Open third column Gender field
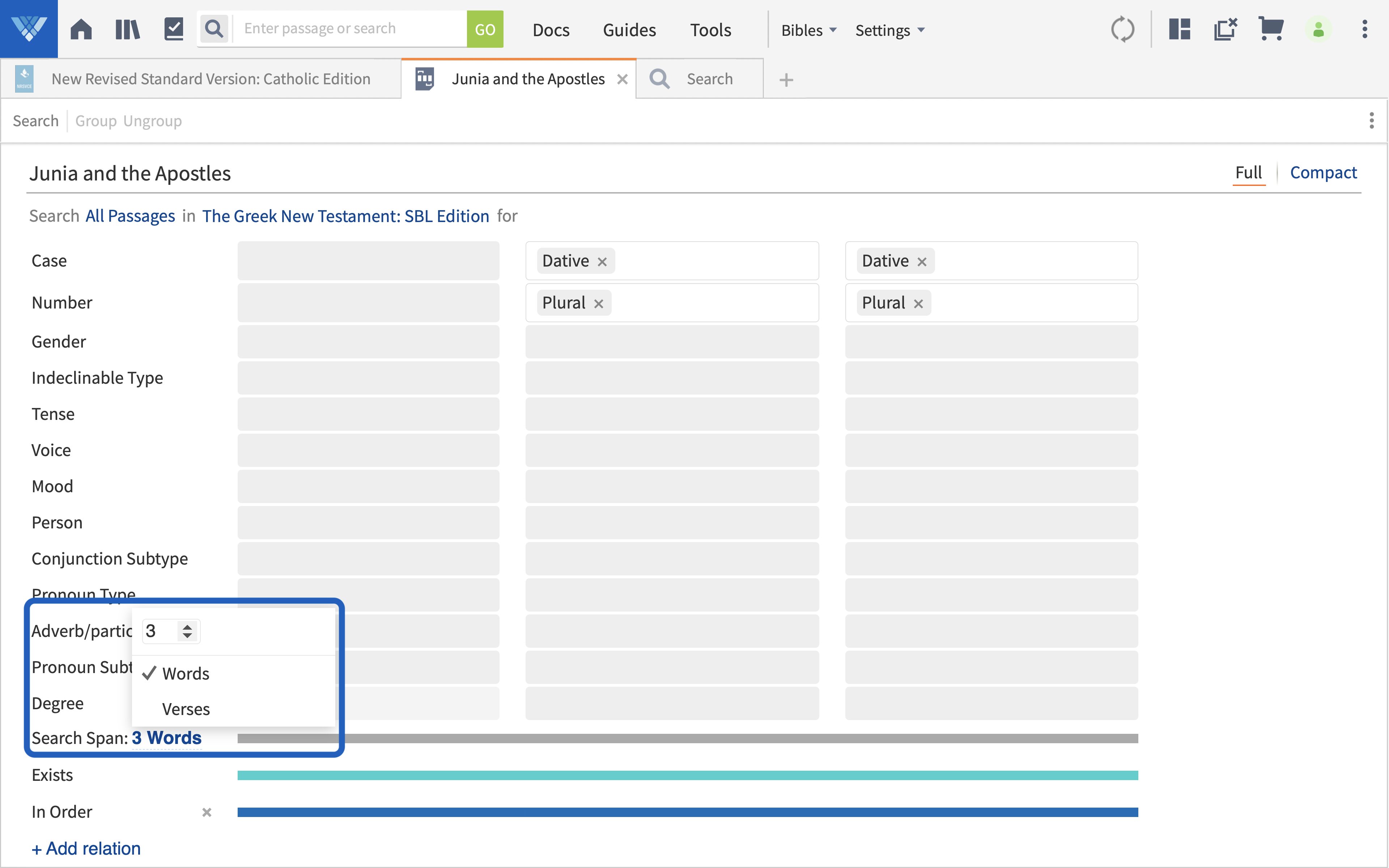1389x868 pixels. tap(991, 341)
